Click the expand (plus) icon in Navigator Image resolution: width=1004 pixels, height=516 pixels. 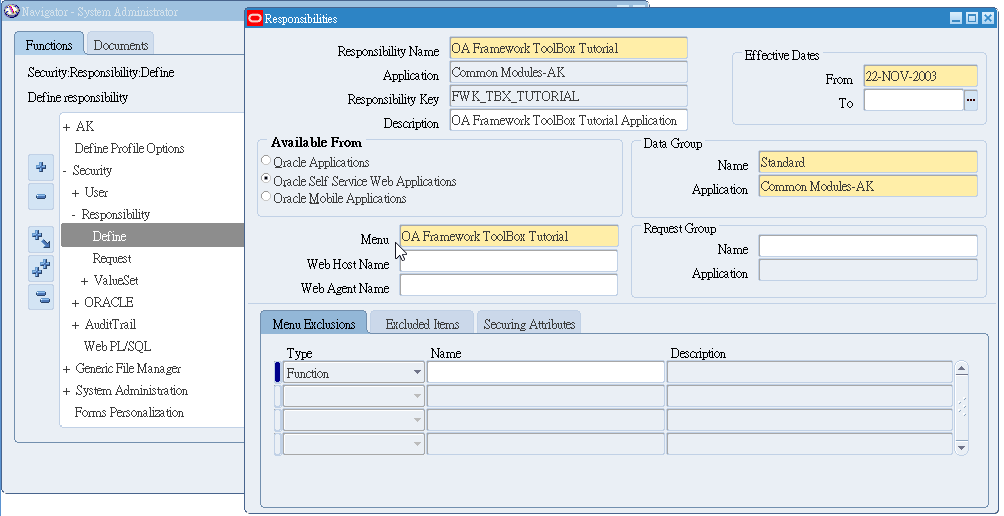[x=41, y=168]
